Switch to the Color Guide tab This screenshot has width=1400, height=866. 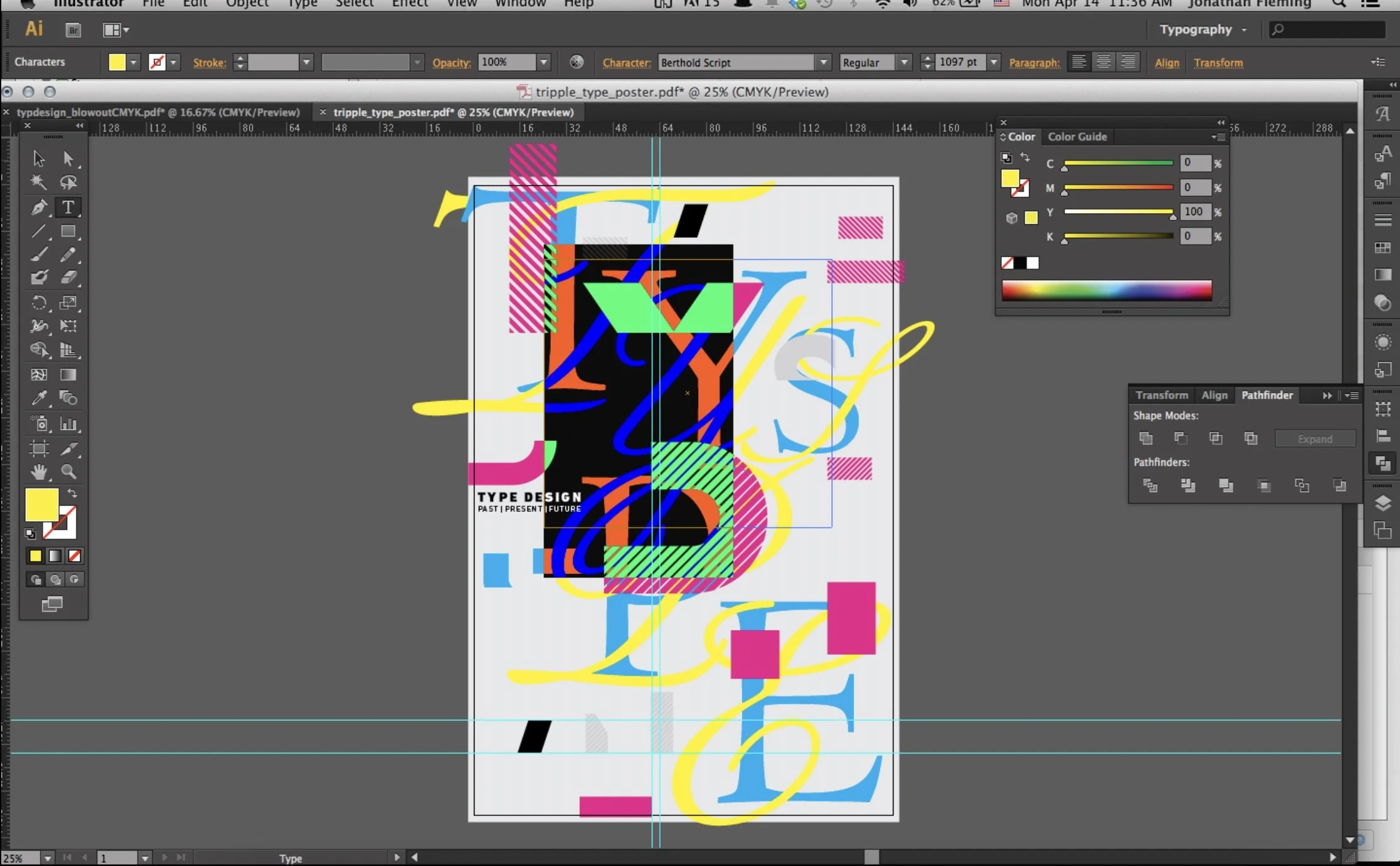tap(1077, 137)
